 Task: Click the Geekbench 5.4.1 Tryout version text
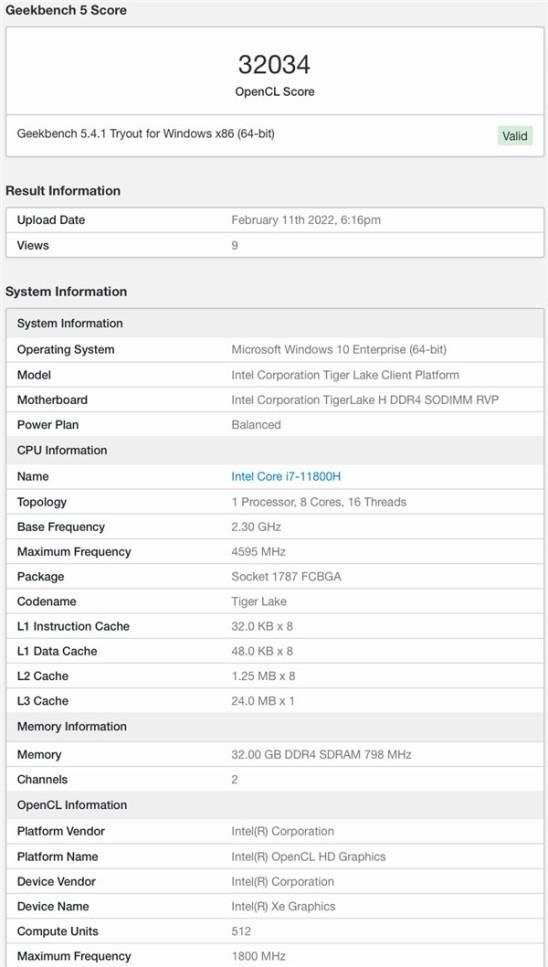tap(145, 133)
